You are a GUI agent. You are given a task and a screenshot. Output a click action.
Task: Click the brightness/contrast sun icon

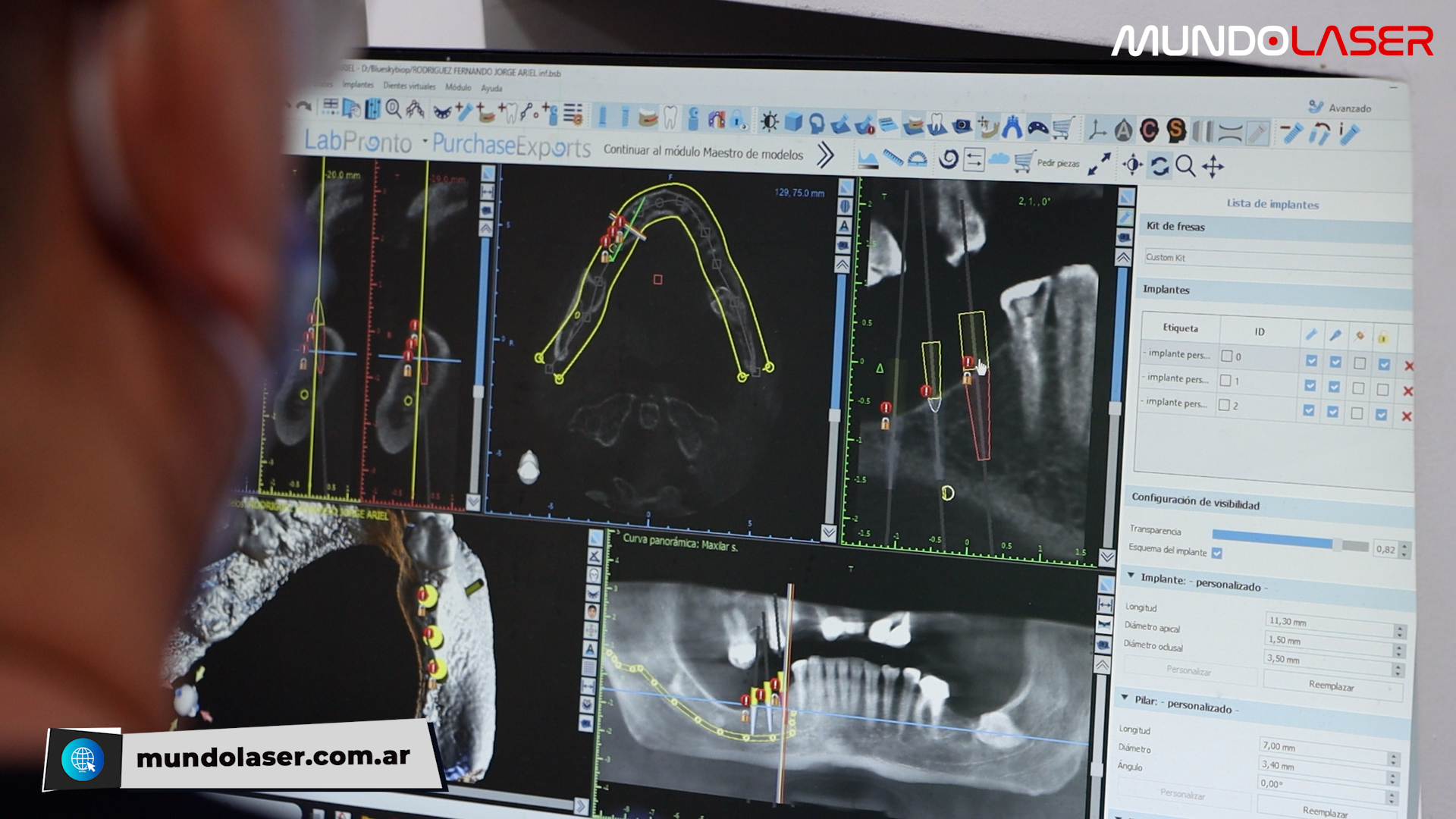(x=770, y=121)
